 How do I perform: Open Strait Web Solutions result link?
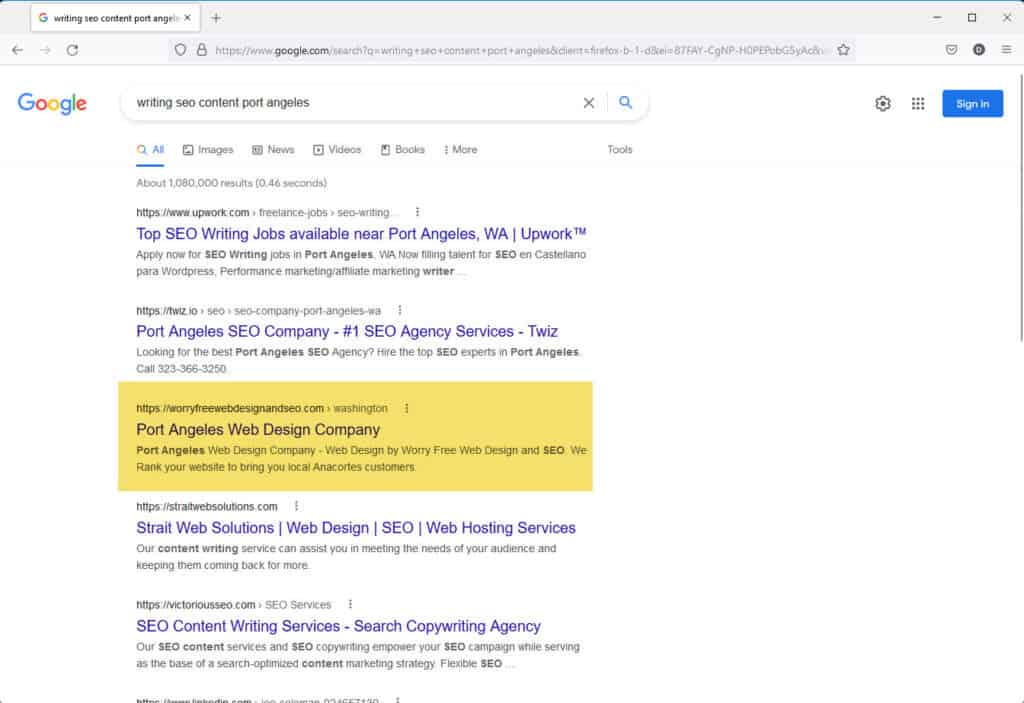(356, 528)
